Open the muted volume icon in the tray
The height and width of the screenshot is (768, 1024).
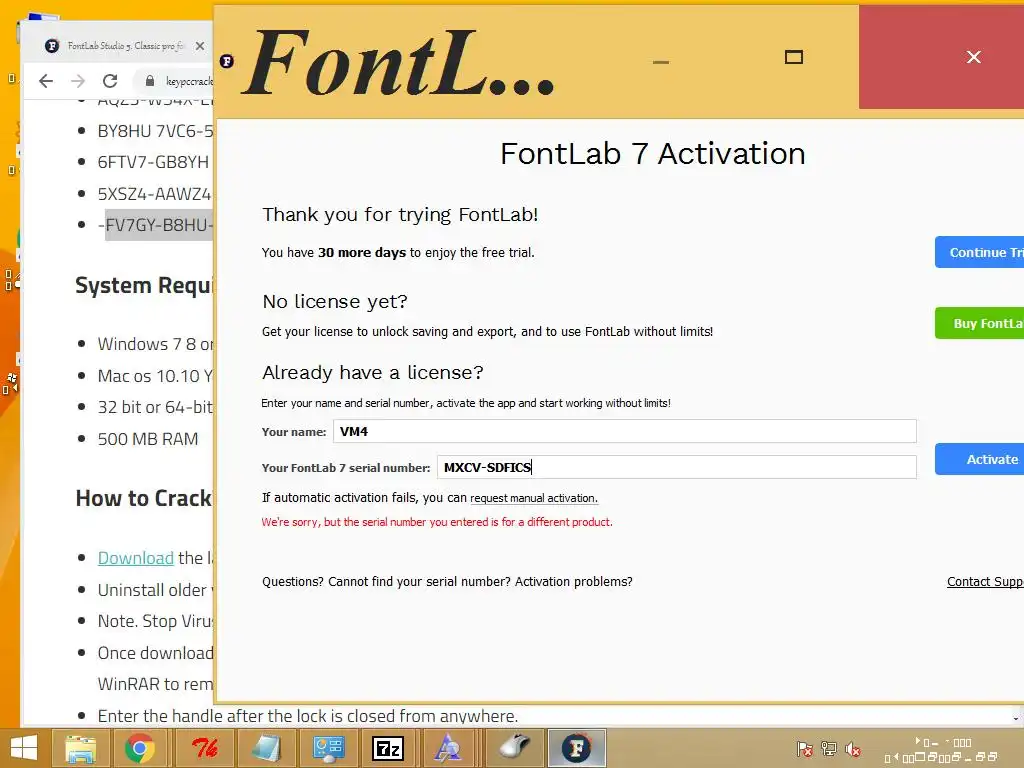[x=853, y=749]
